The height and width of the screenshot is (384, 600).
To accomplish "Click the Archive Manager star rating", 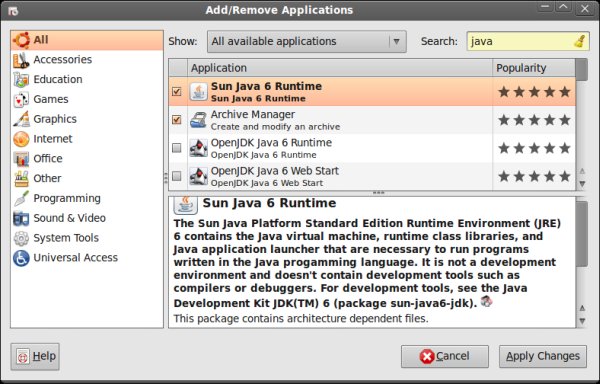I will [534, 120].
